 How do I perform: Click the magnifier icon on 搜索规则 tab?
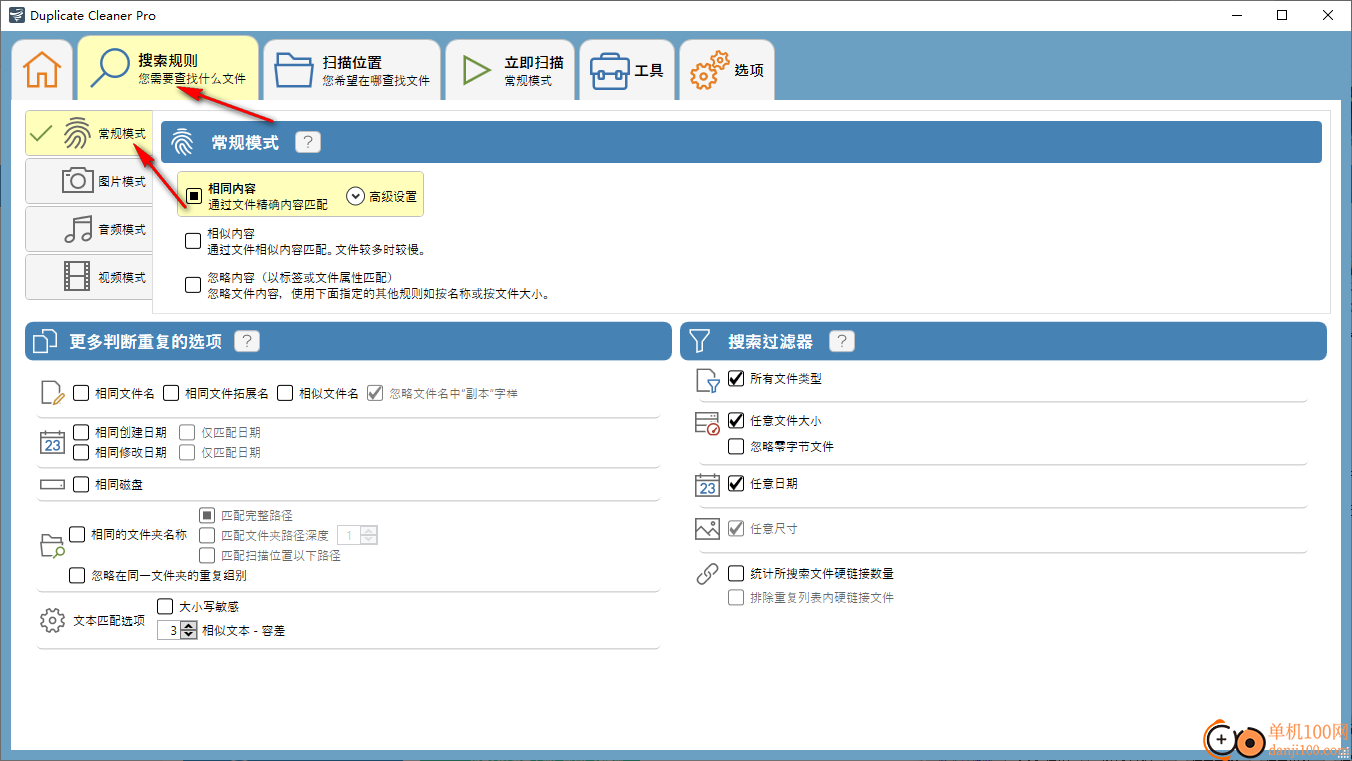click(109, 68)
